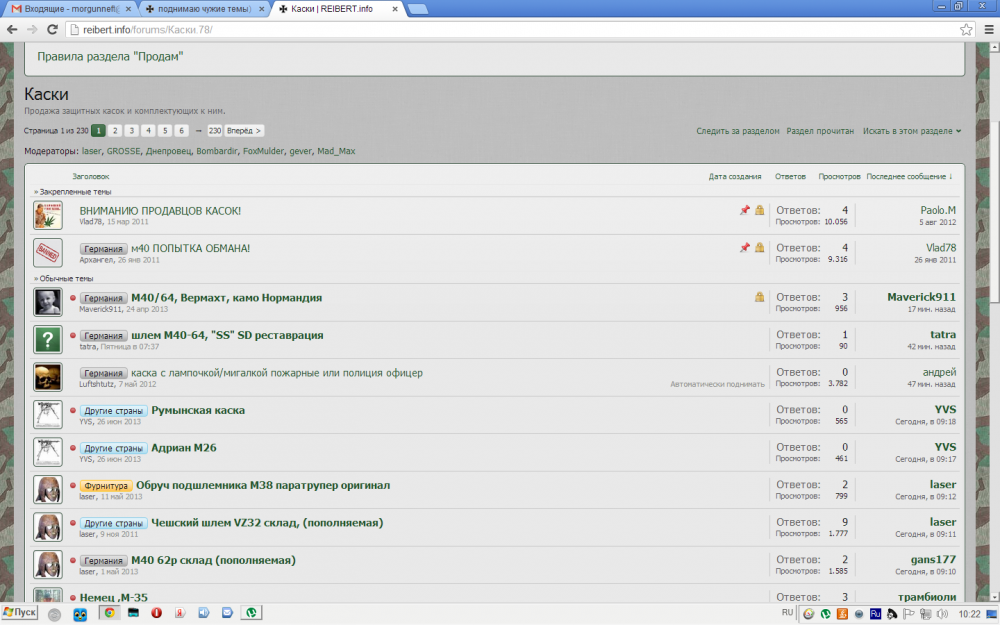Image resolution: width=1000 pixels, height=625 pixels.
Task: Open the Следить за разделом link
Action: click(737, 131)
